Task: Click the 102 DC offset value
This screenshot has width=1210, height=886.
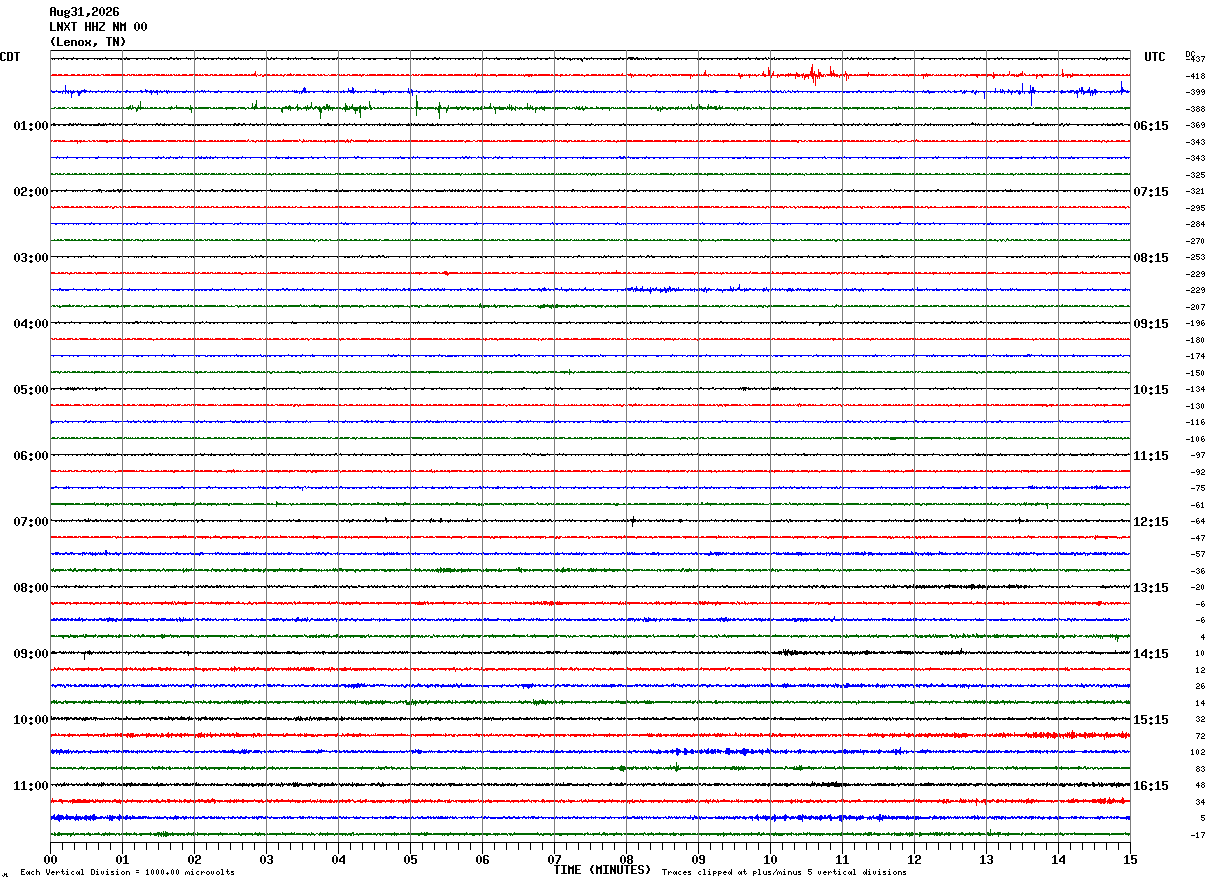Action: (1197, 752)
